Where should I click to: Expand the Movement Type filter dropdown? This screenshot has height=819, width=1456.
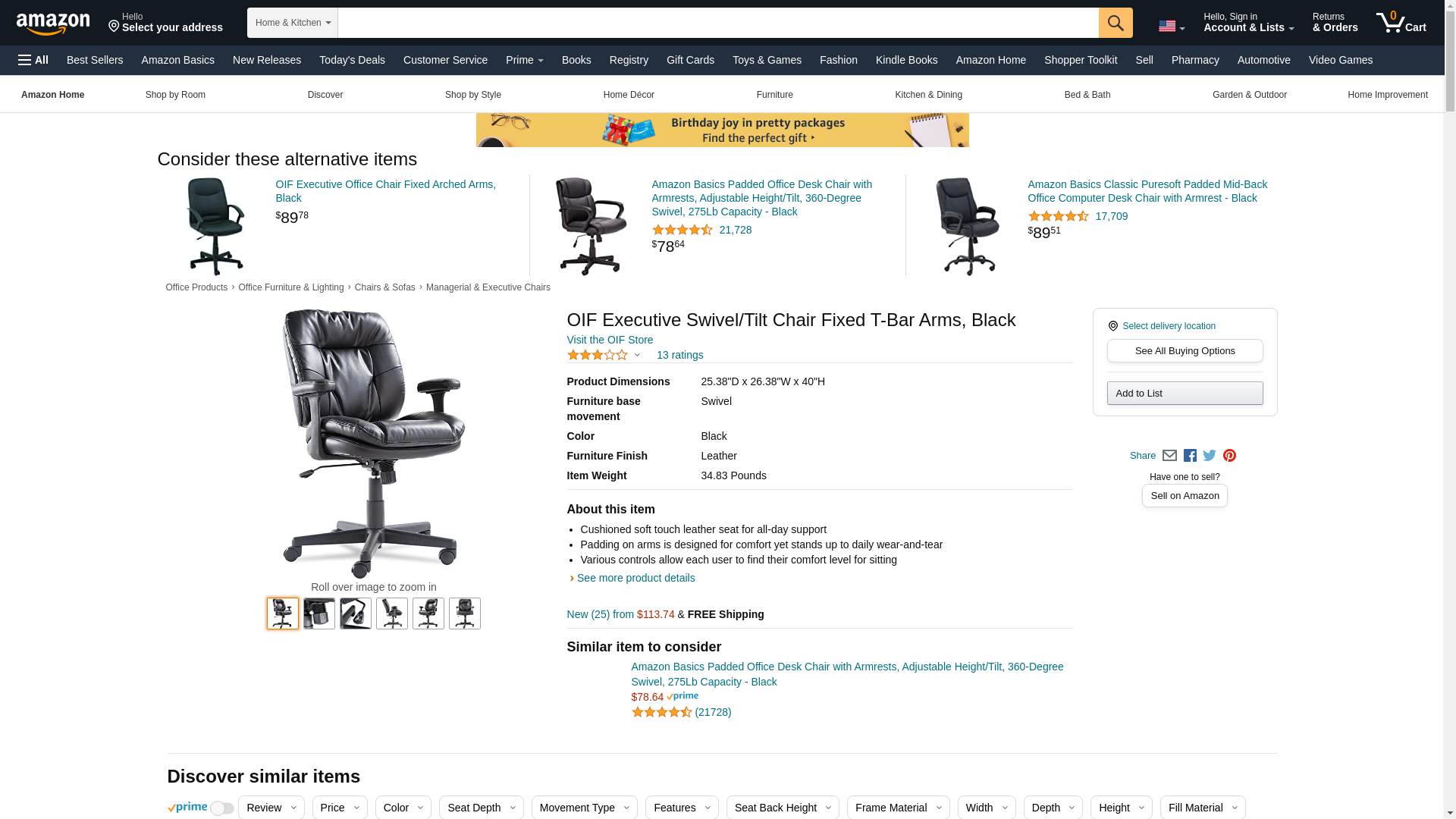click(585, 808)
